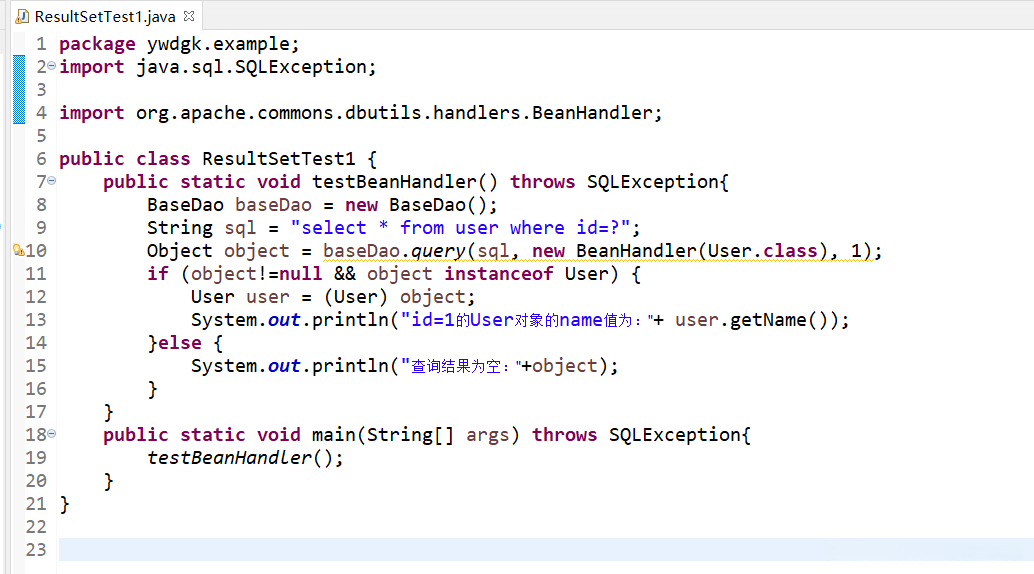Screen dimensions: 1034x574
Task: Close the ResultSetTest1.java editor tab
Action: tap(189, 17)
